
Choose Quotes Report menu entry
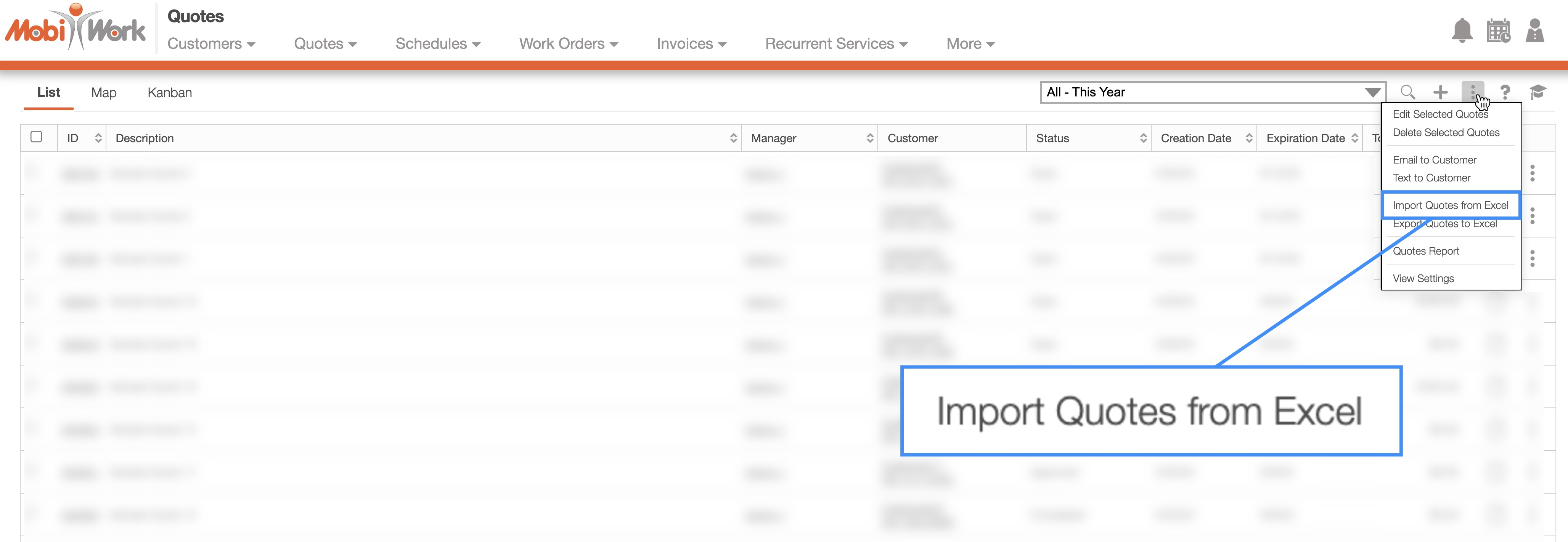[x=1425, y=251]
